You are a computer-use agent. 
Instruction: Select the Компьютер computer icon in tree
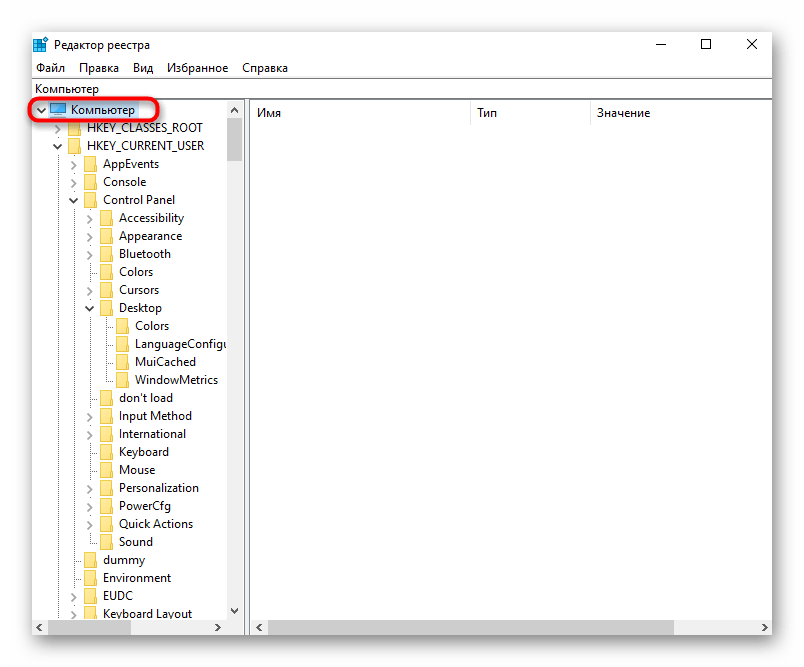[x=58, y=109]
